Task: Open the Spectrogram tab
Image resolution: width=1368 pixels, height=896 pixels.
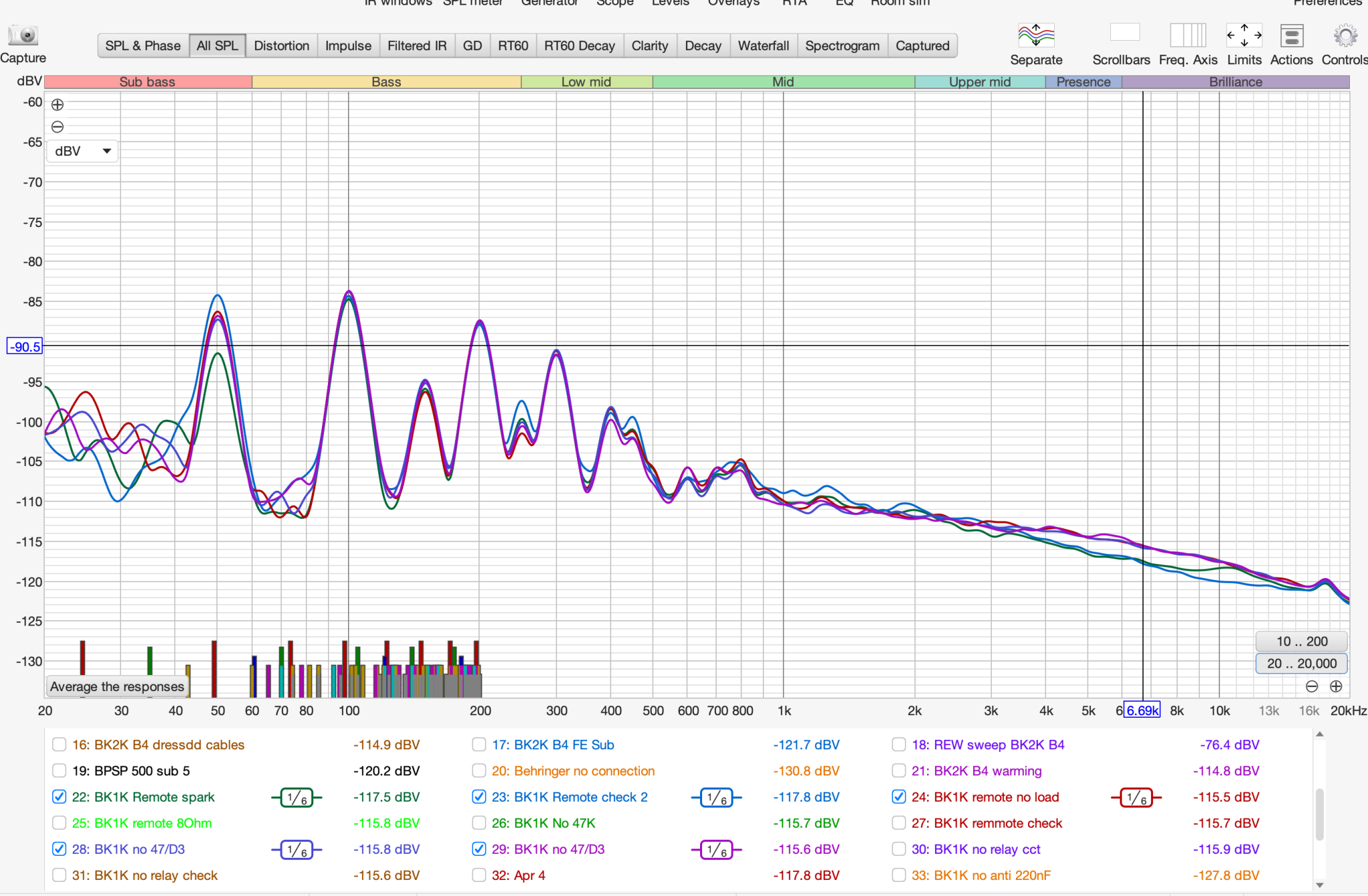Action: coord(842,45)
